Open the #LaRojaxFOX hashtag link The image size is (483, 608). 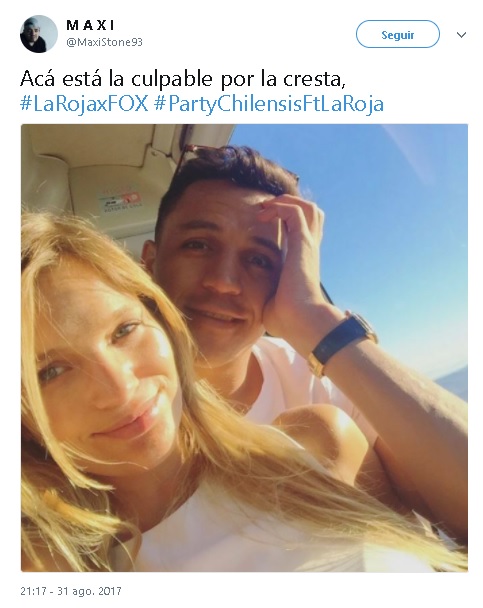pyautogui.click(x=84, y=104)
